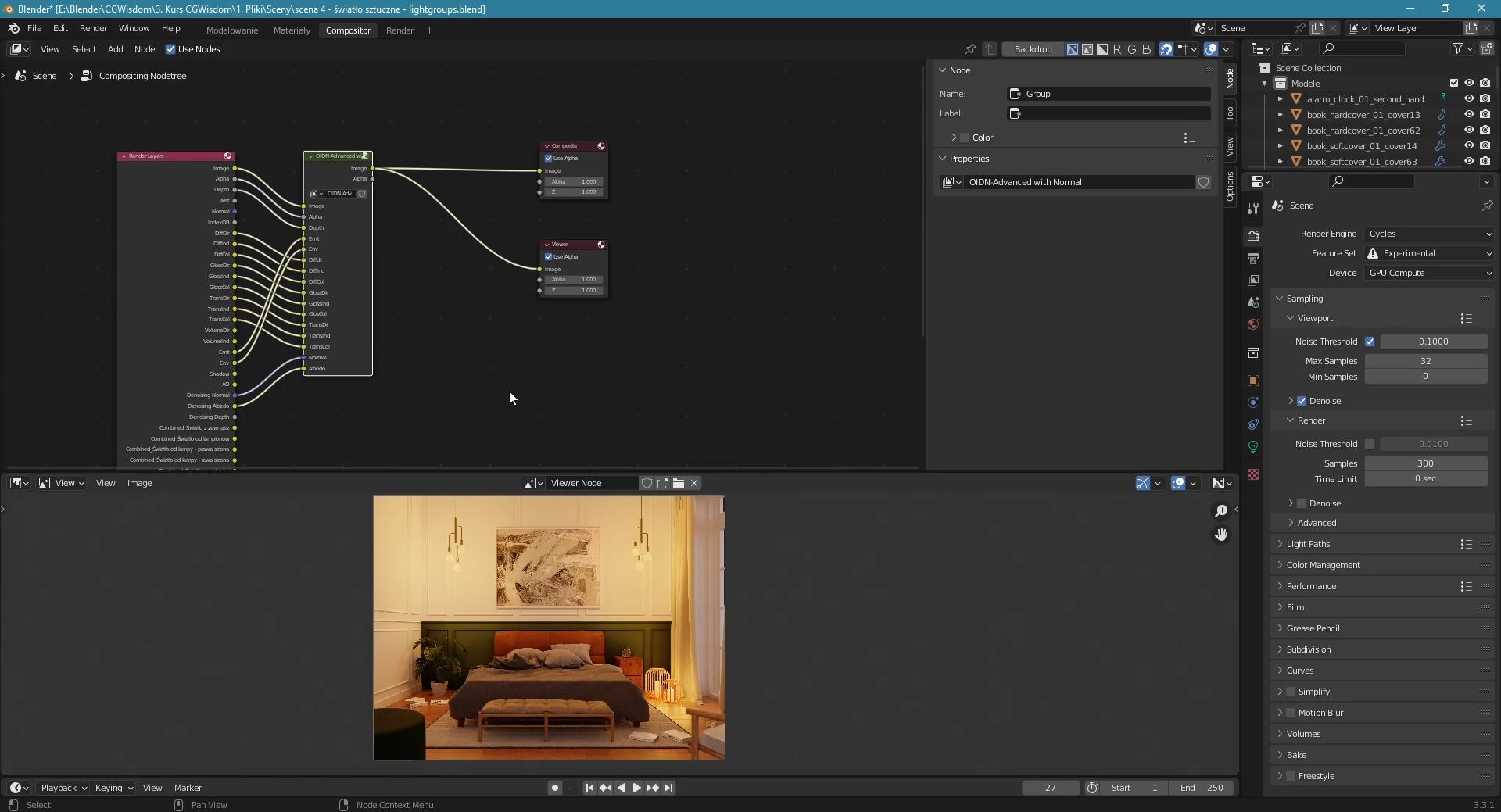Image resolution: width=1501 pixels, height=812 pixels.
Task: Activate the zoom tool in the image viewer sidebar
Action: (x=1220, y=510)
